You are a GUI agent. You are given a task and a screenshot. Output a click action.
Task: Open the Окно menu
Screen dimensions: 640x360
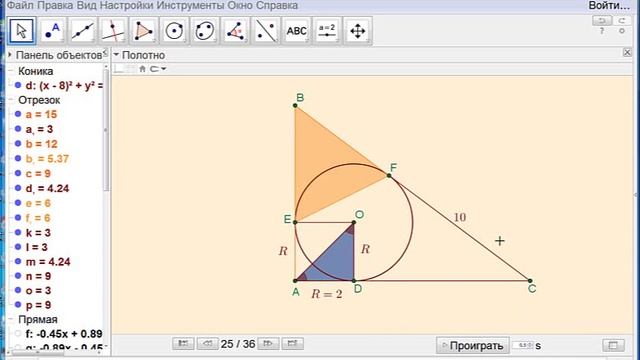(x=240, y=6)
